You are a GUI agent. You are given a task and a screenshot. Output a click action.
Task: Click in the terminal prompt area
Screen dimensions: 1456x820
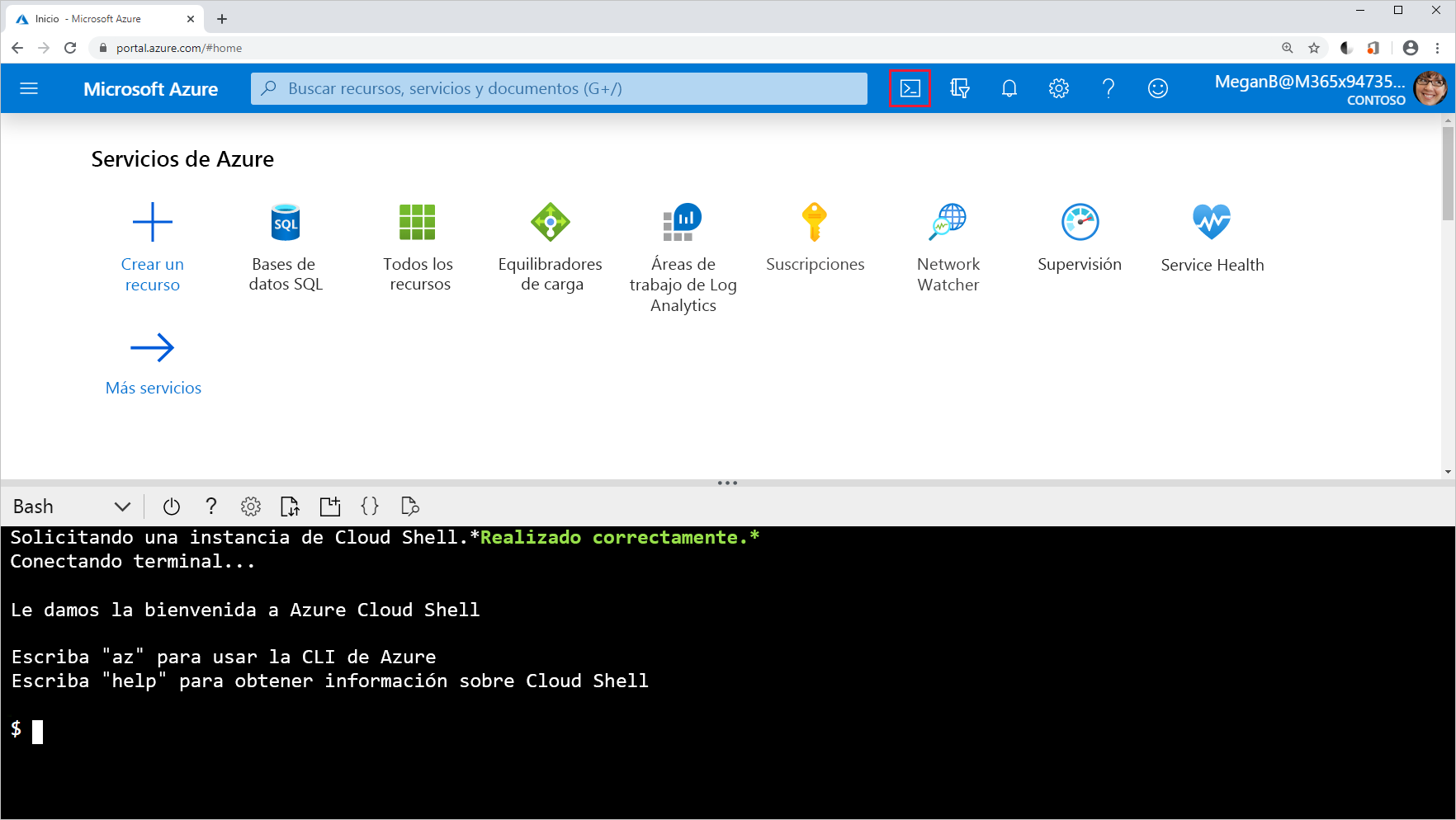38,732
